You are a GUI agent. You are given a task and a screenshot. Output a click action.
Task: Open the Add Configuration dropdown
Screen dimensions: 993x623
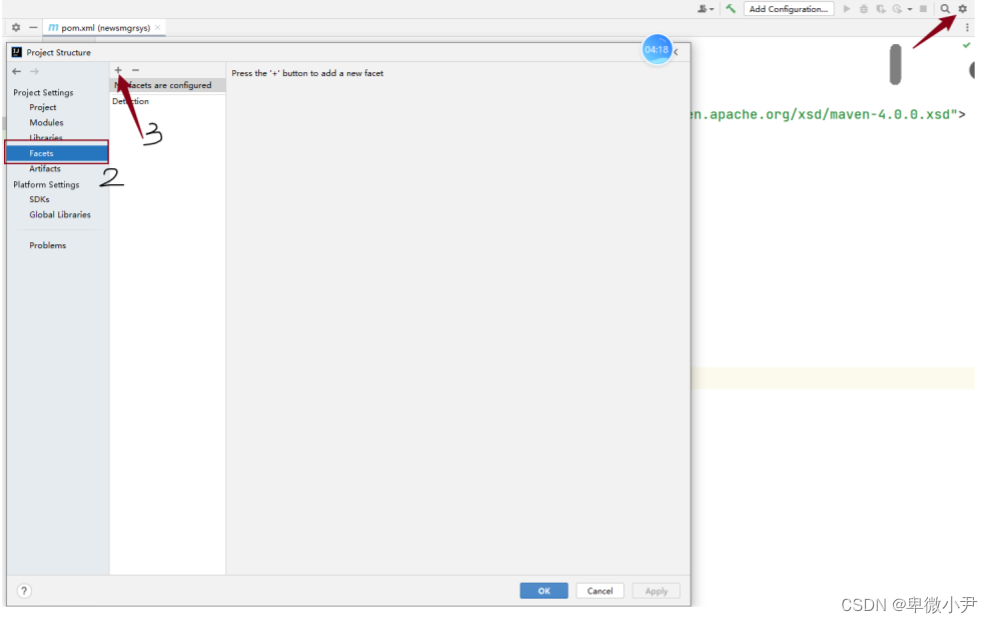point(789,8)
